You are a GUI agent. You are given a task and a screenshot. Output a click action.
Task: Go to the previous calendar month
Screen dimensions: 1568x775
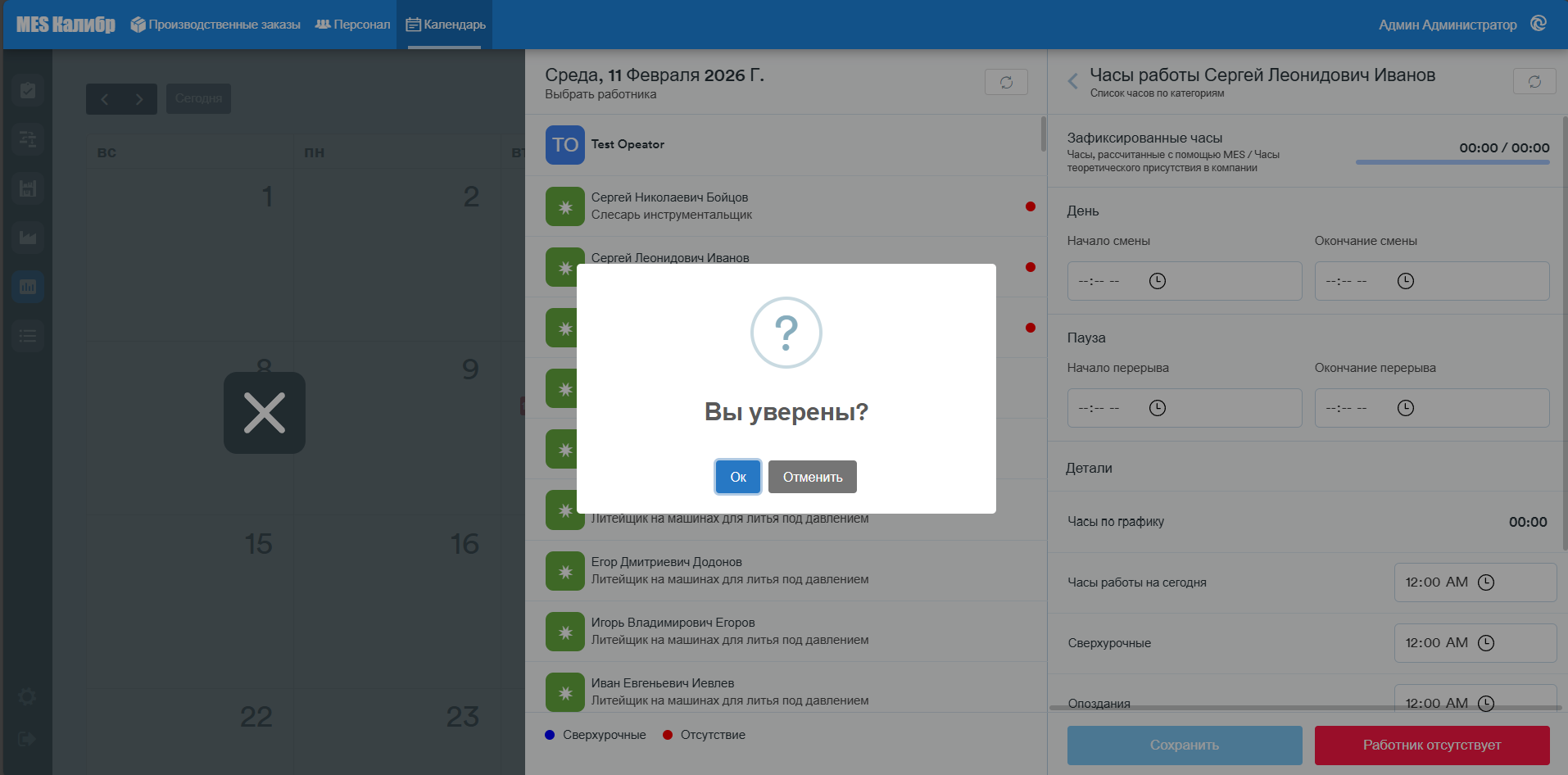[x=104, y=99]
